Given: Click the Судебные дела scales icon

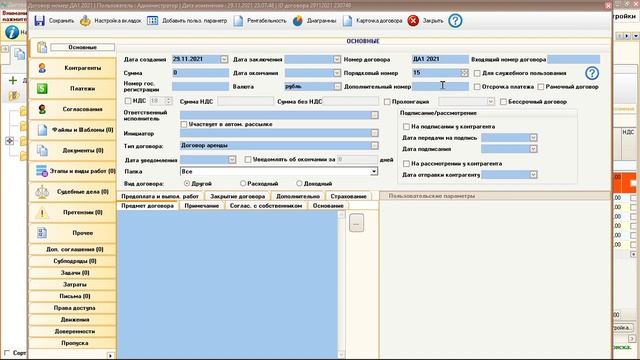Looking at the screenshot, I should coord(42,191).
